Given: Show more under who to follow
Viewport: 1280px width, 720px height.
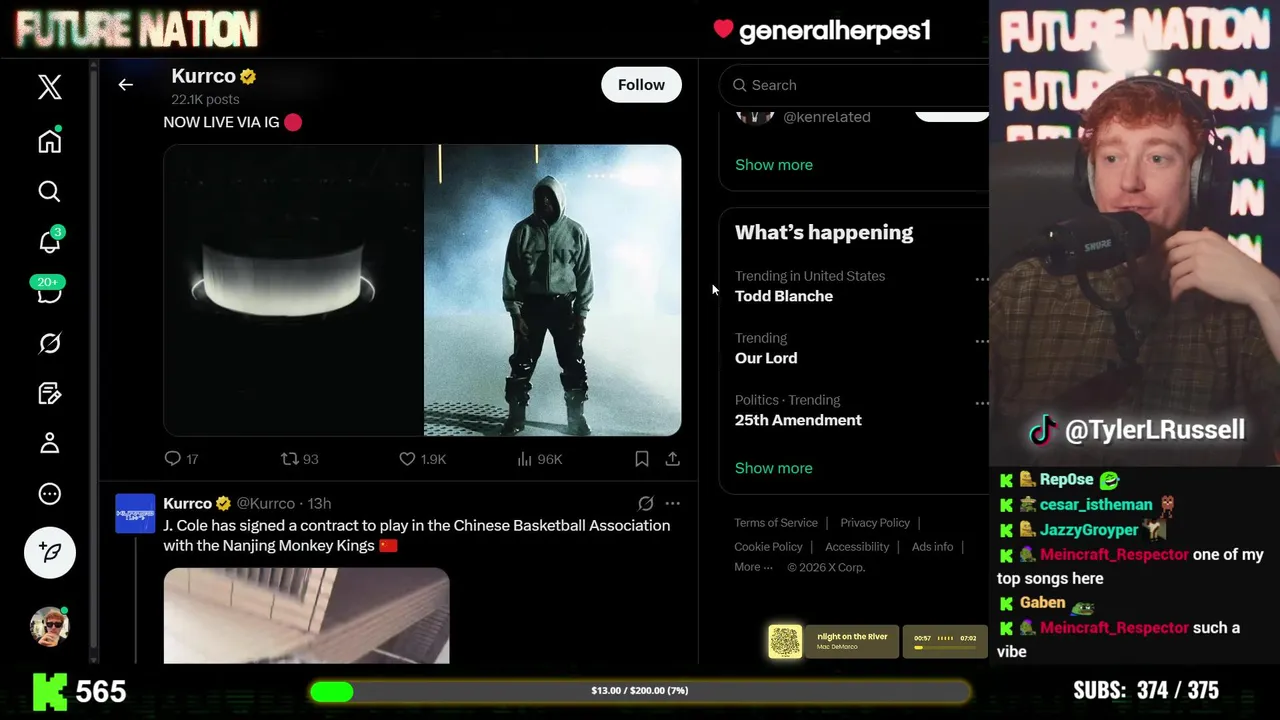Looking at the screenshot, I should [x=773, y=164].
